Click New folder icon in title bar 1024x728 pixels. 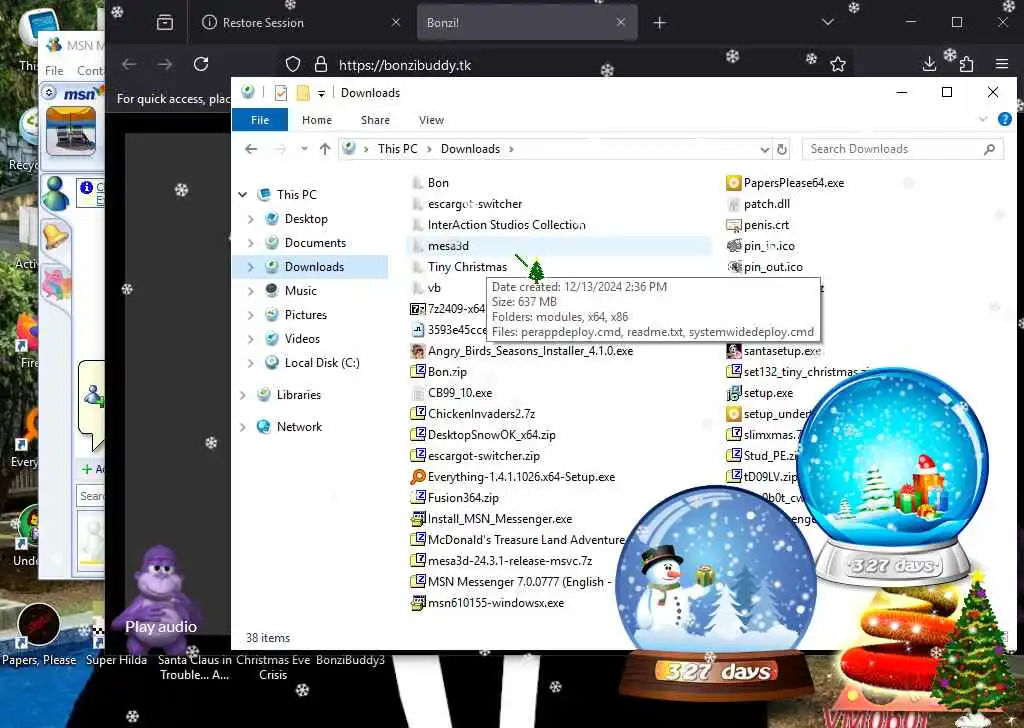tap(303, 93)
